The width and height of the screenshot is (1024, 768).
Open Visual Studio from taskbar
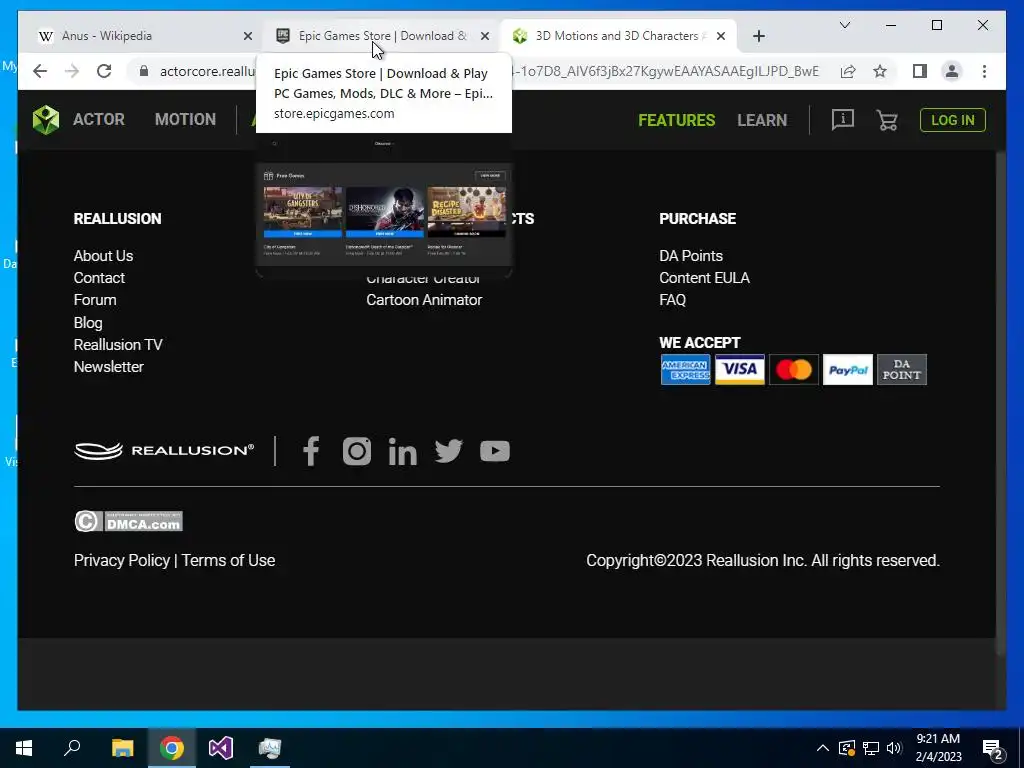[221, 748]
